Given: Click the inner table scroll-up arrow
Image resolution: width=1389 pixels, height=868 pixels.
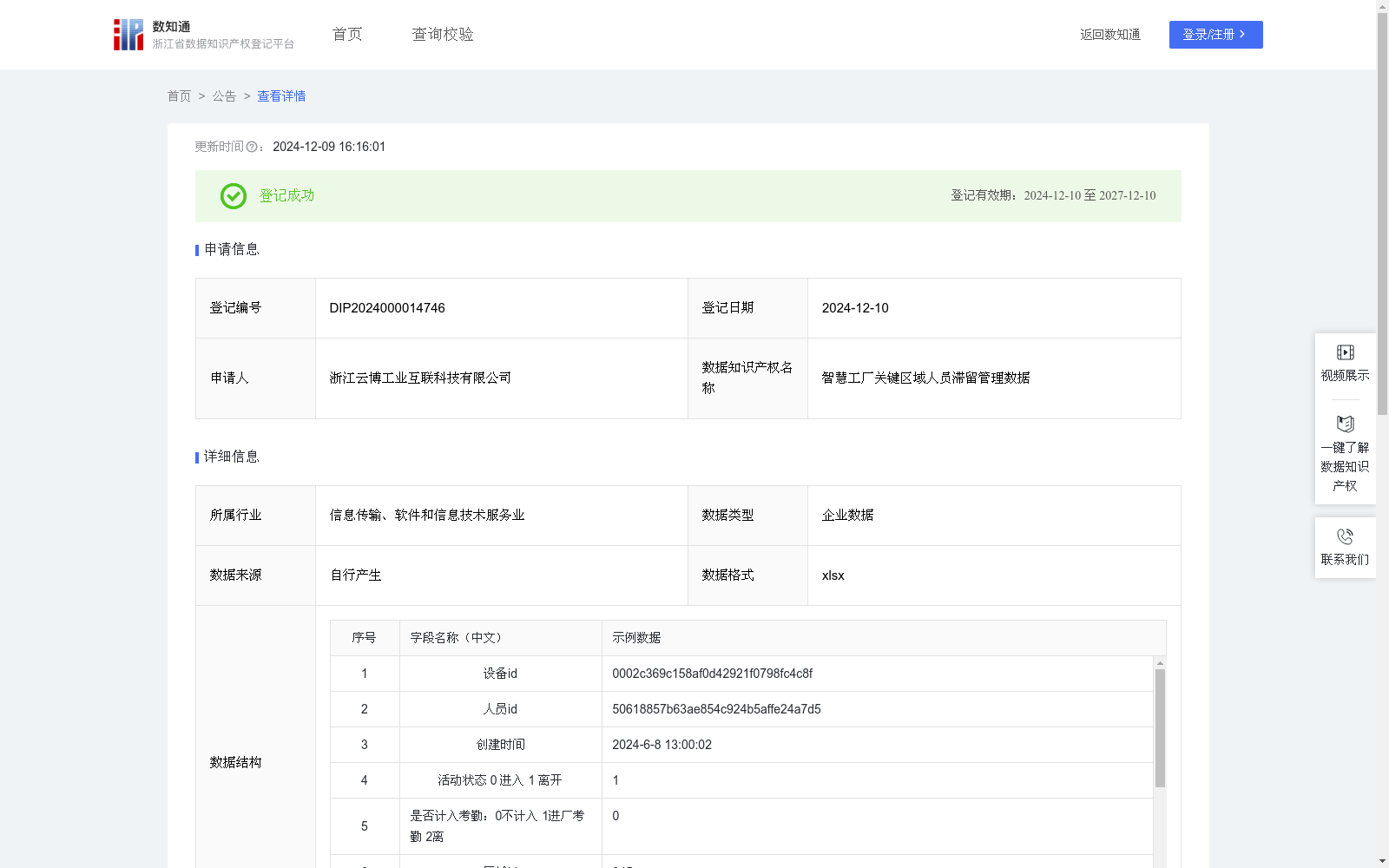Looking at the screenshot, I should coord(1160,662).
